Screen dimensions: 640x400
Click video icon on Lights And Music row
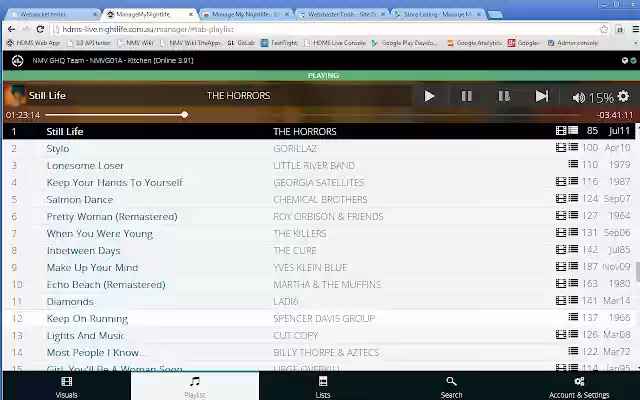click(x=561, y=335)
